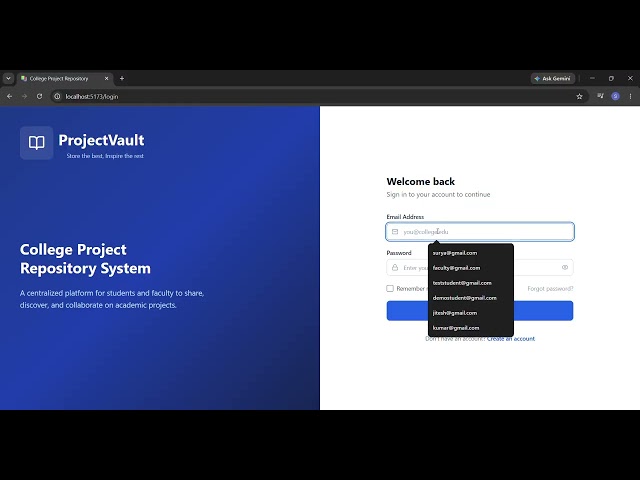
Task: Select surya@gmail.com from autofill suggestions
Action: [471, 253]
